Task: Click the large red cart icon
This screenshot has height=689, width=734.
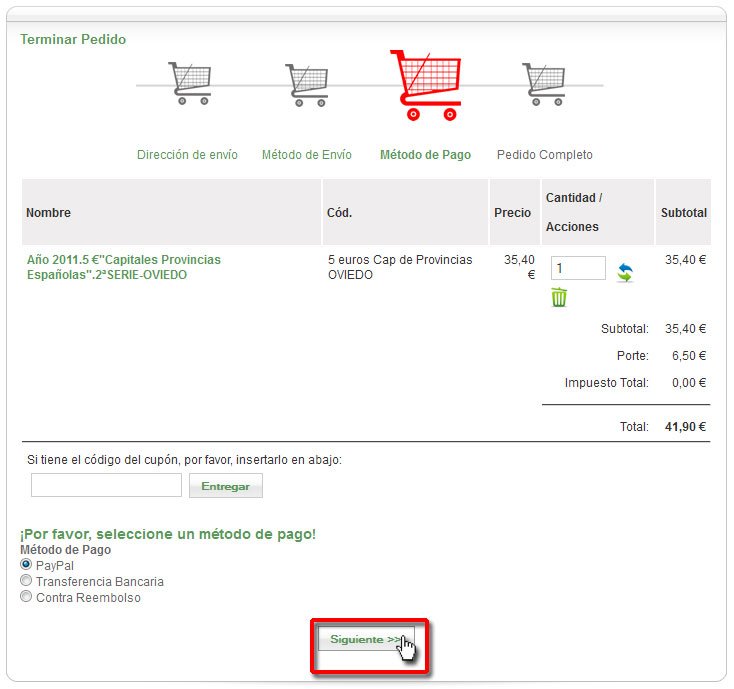Action: (426, 84)
